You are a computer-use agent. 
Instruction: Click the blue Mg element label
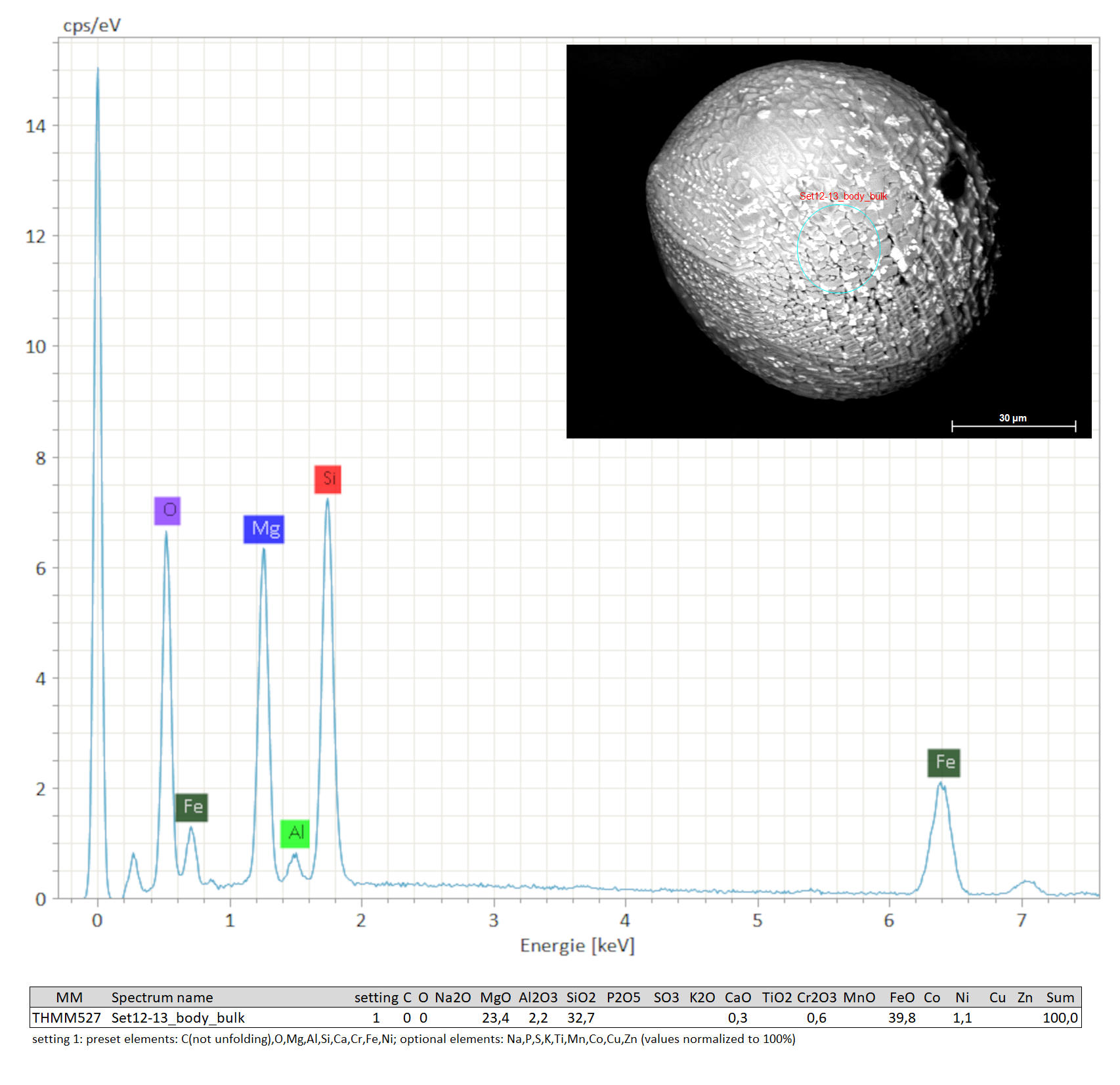264,529
